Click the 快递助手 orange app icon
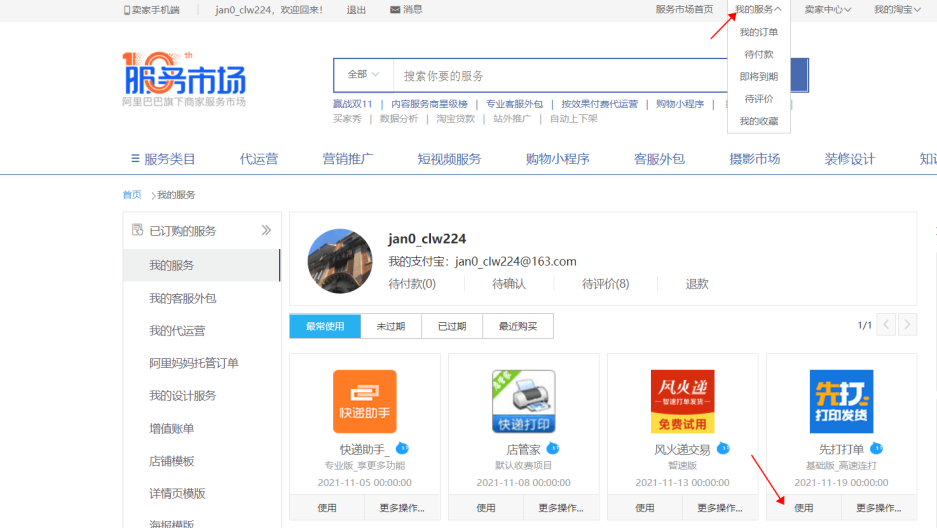937x528 pixels. 364,401
